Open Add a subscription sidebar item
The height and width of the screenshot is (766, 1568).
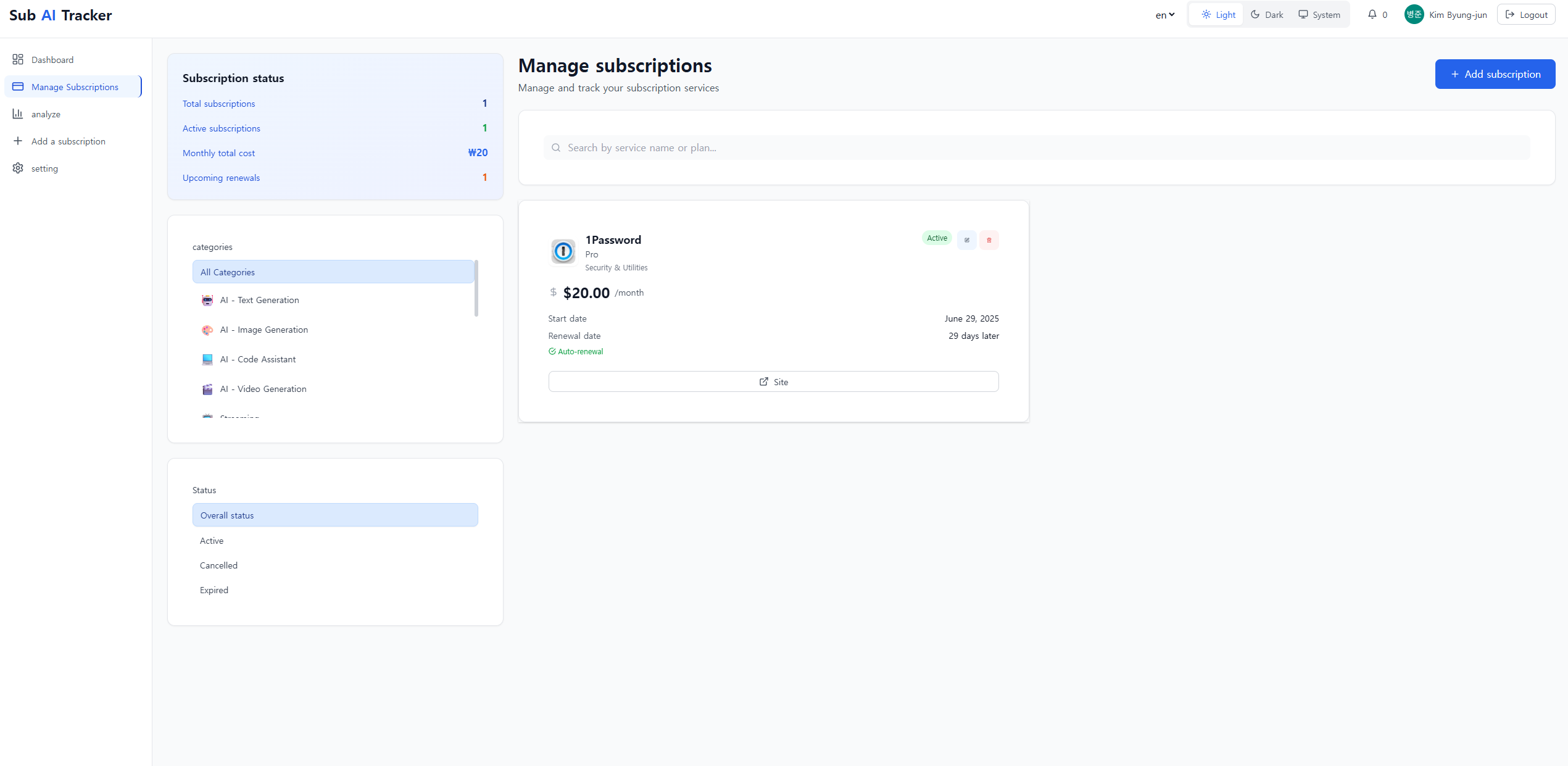(68, 141)
